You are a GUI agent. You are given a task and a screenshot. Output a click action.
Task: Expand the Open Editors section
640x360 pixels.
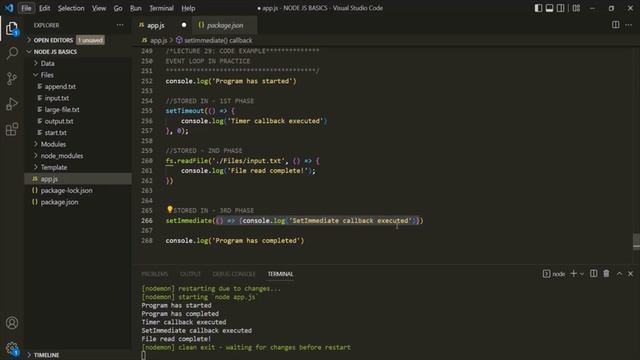pos(53,40)
